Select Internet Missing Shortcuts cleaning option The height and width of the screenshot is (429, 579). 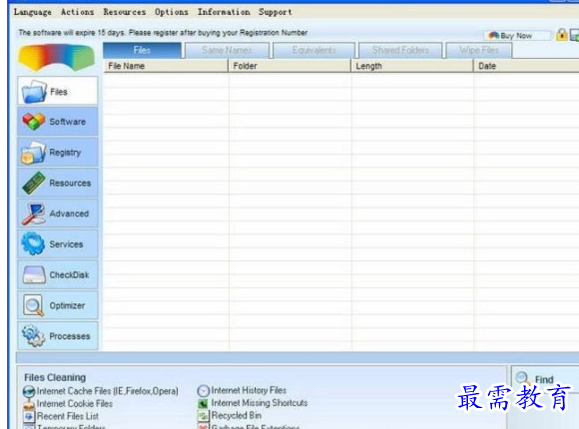253,403
